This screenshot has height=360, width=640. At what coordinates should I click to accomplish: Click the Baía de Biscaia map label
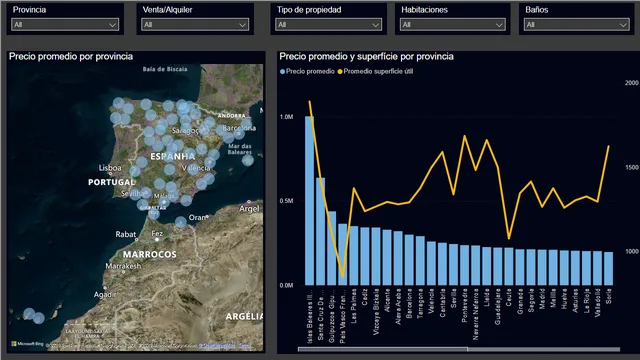coord(165,69)
